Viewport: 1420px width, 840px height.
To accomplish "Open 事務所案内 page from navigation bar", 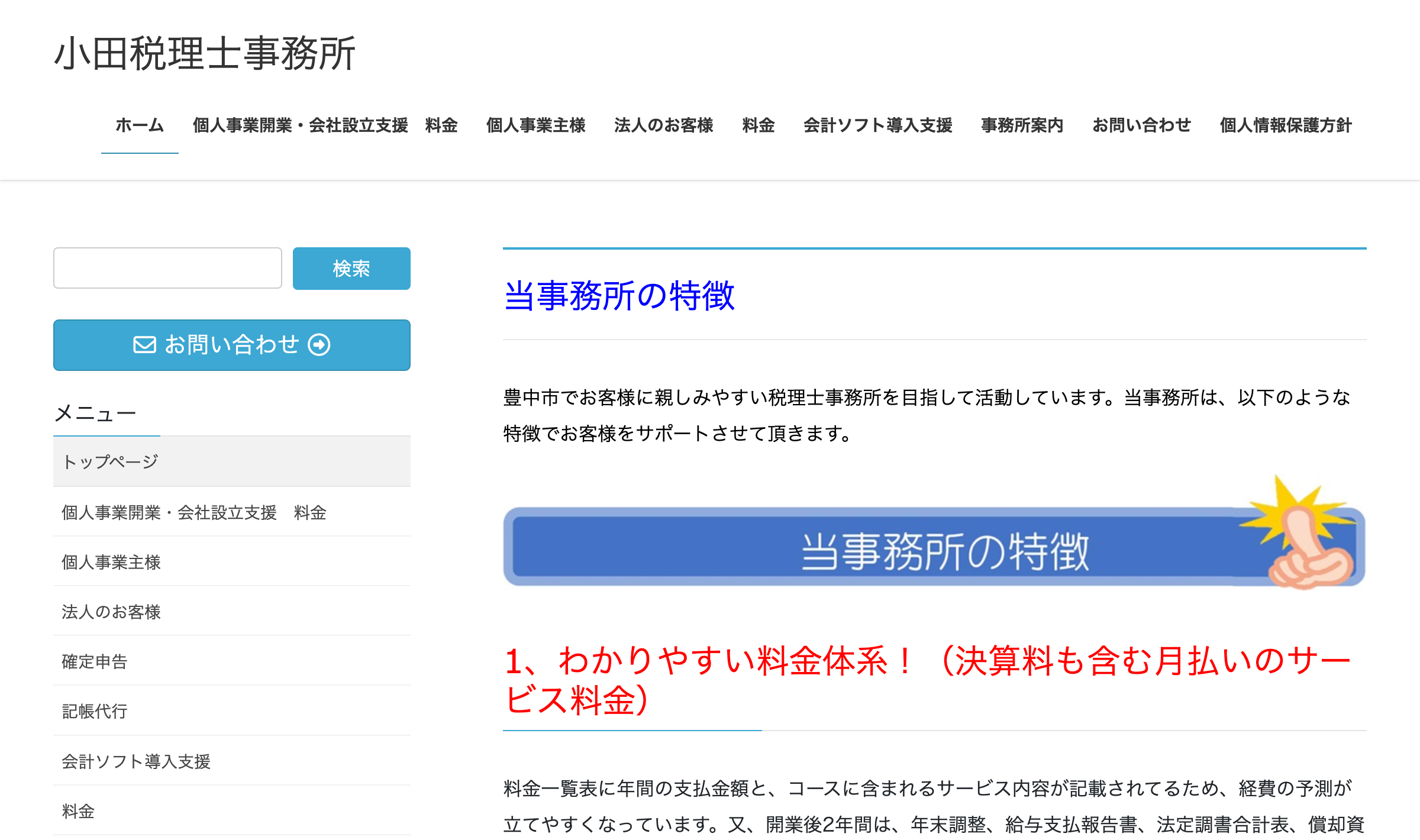I will [x=1022, y=125].
